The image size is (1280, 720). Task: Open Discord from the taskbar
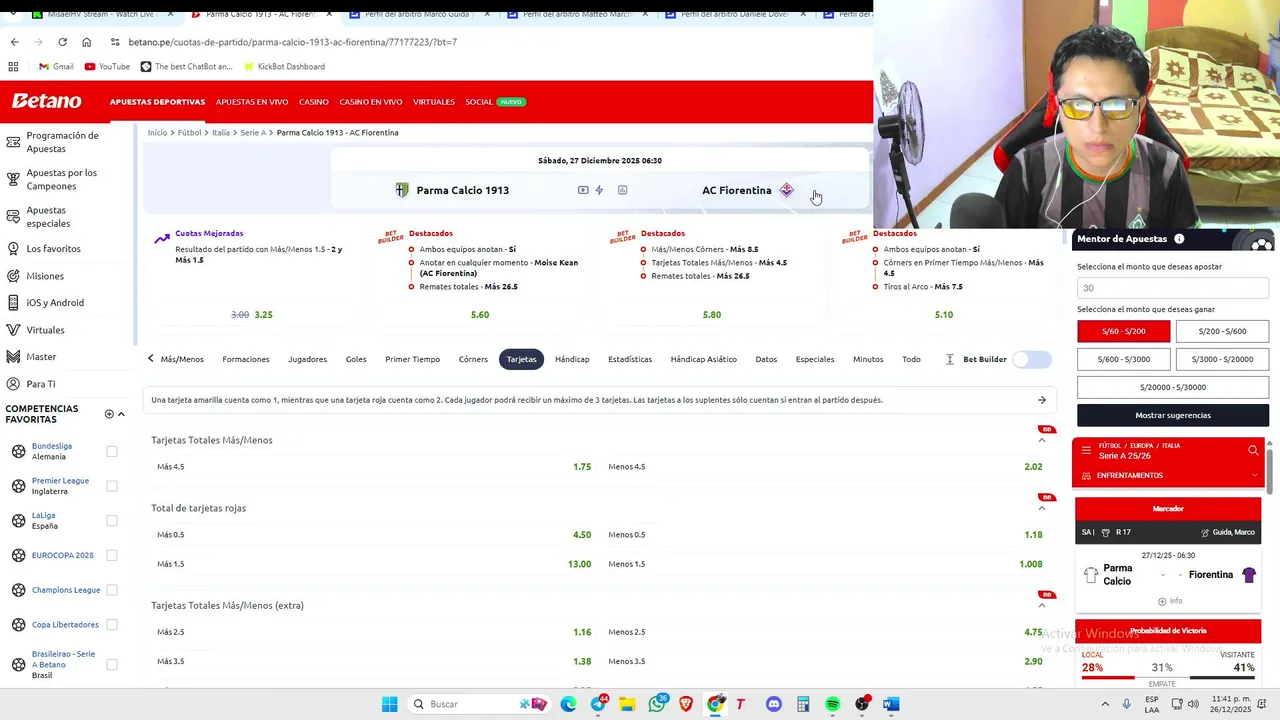coord(773,704)
